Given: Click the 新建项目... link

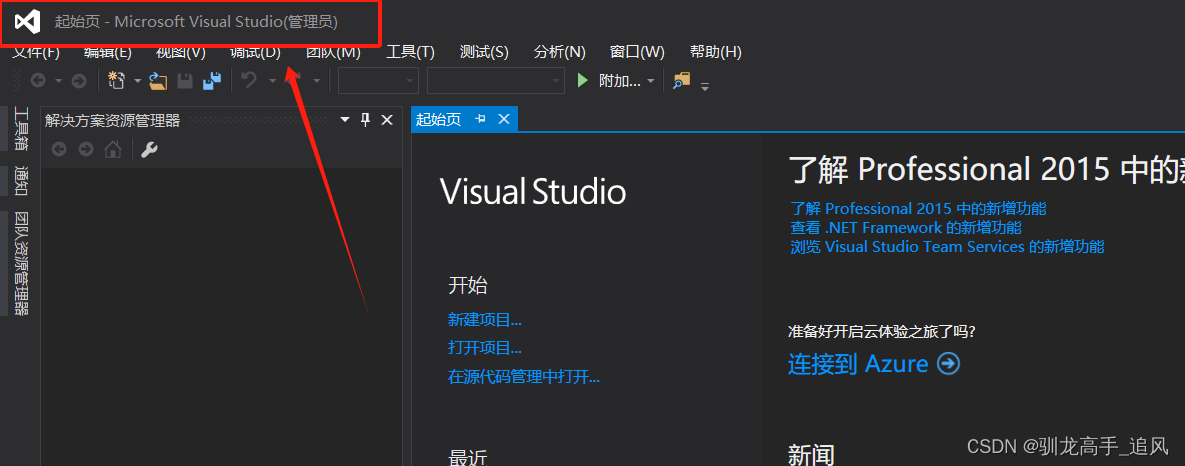Looking at the screenshot, I should [x=484, y=319].
